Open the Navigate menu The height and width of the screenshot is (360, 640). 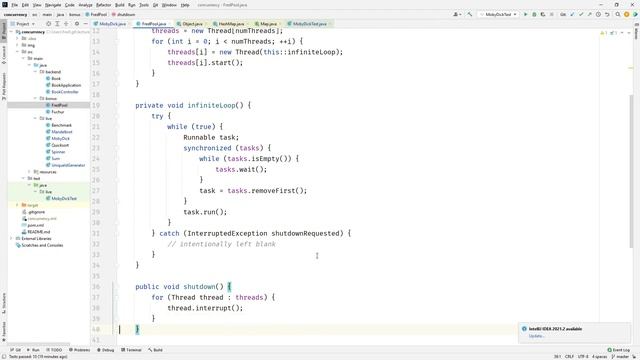tap(53, 5)
